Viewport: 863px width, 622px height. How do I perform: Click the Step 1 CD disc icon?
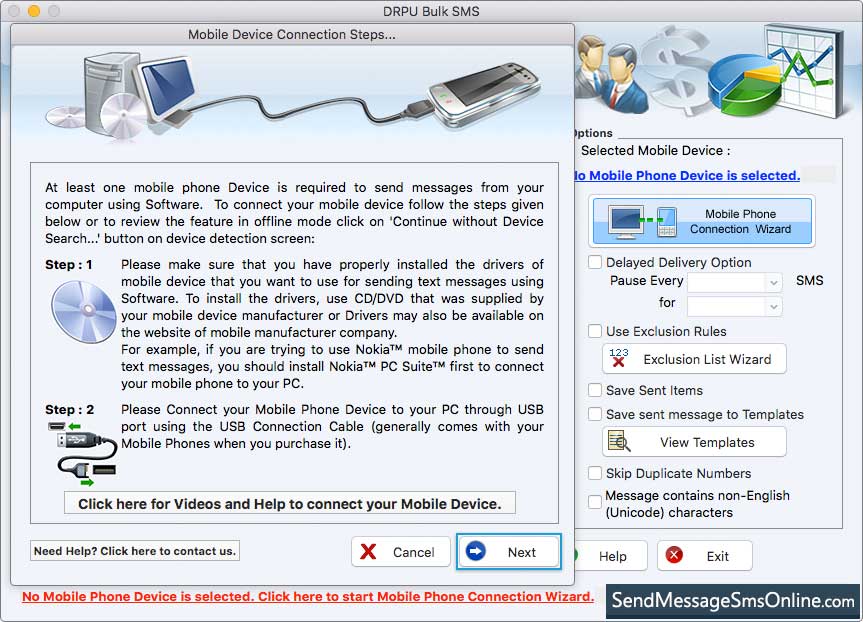point(84,312)
